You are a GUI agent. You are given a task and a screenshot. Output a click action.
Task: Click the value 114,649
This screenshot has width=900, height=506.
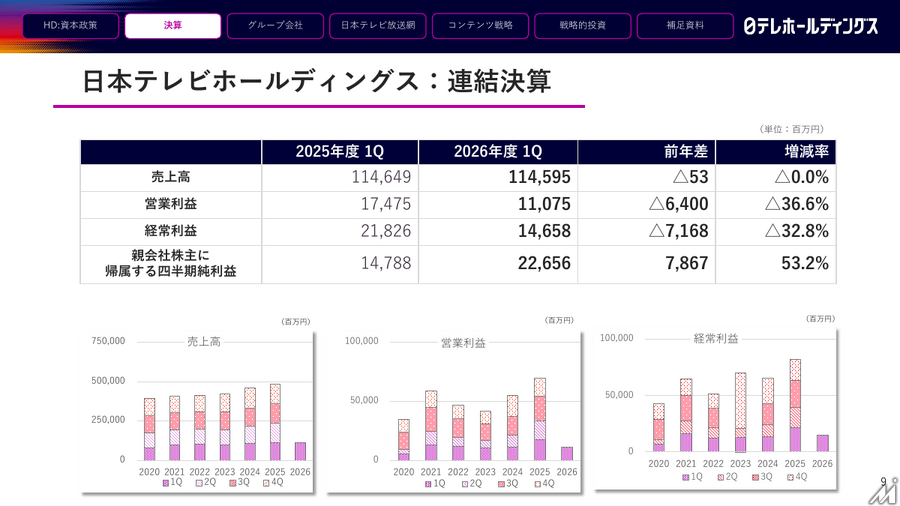pyautogui.click(x=381, y=177)
